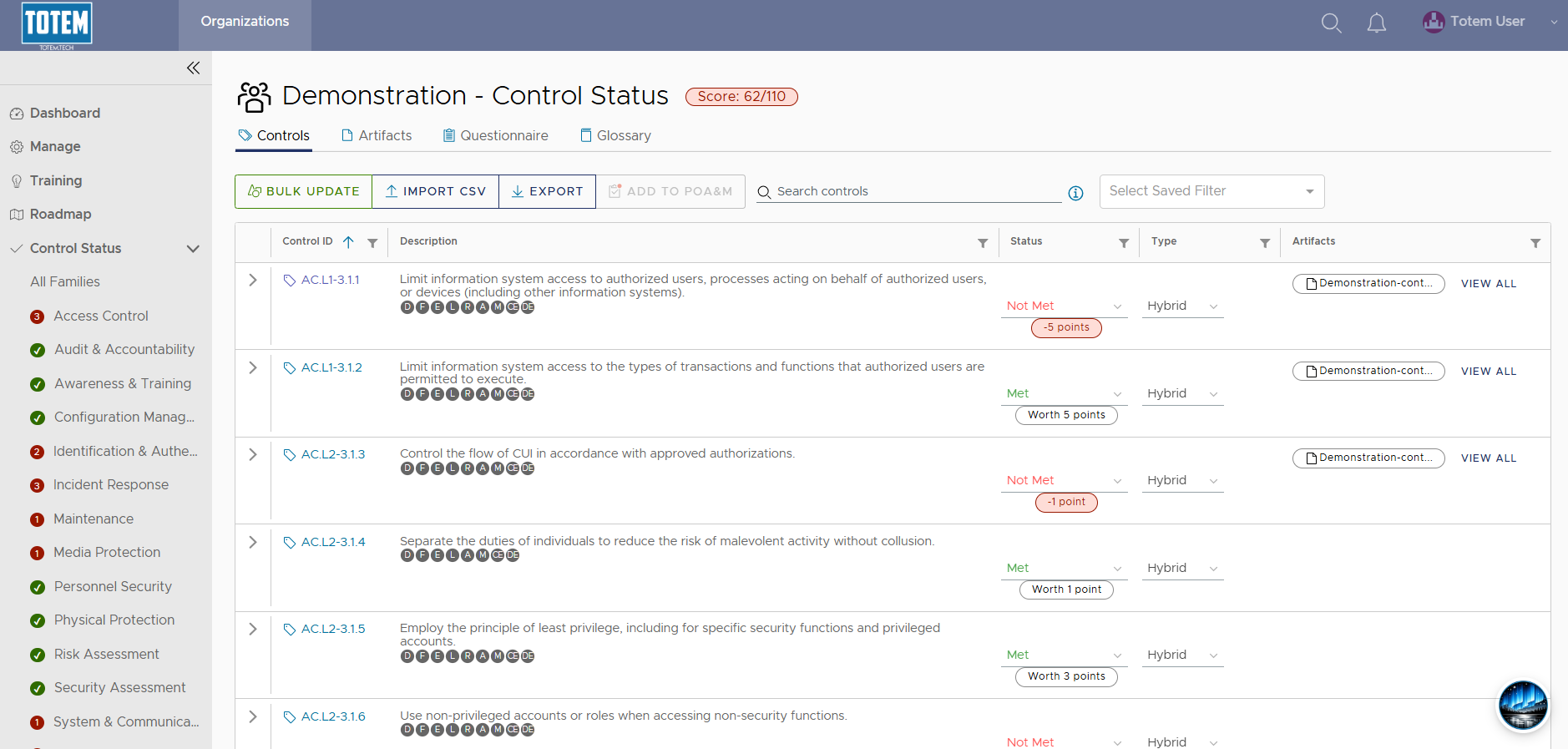Switch to the Glossary tab
Image resolution: width=1568 pixels, height=749 pixels.
[615, 136]
